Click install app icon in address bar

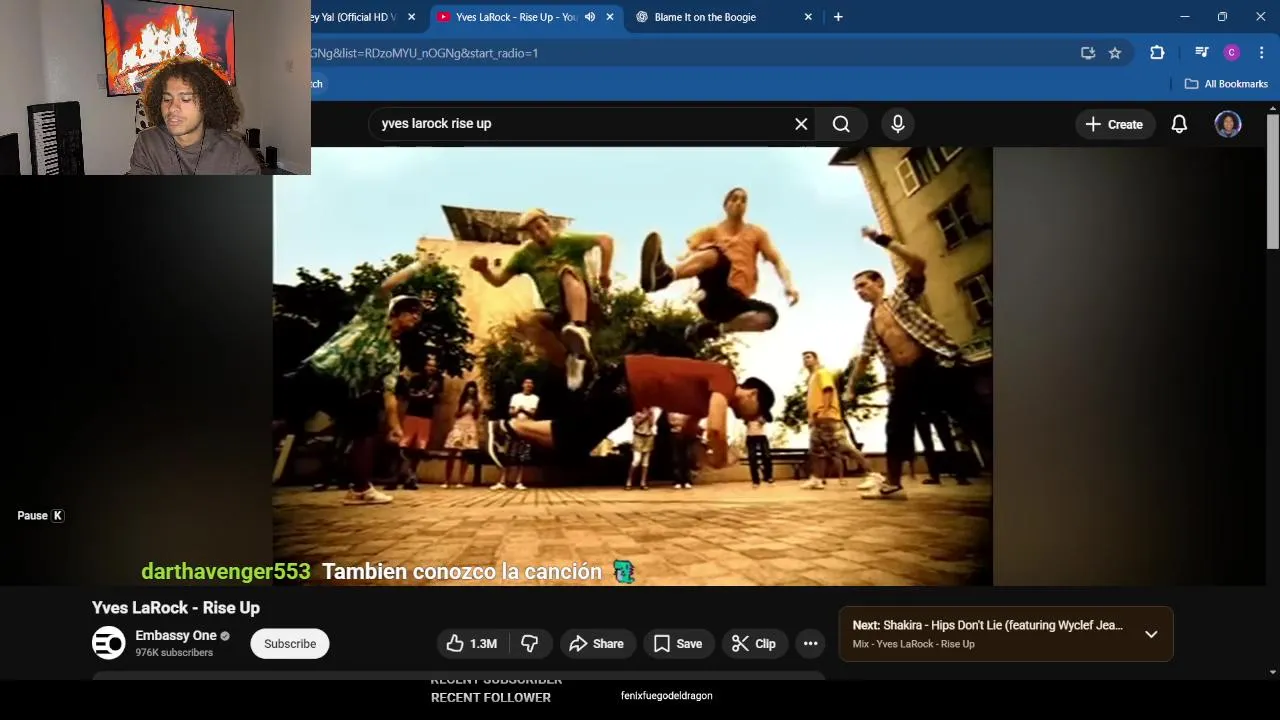click(x=1088, y=53)
